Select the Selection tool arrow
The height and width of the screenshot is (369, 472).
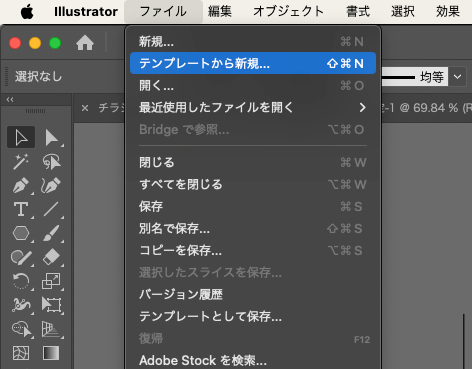(x=21, y=137)
